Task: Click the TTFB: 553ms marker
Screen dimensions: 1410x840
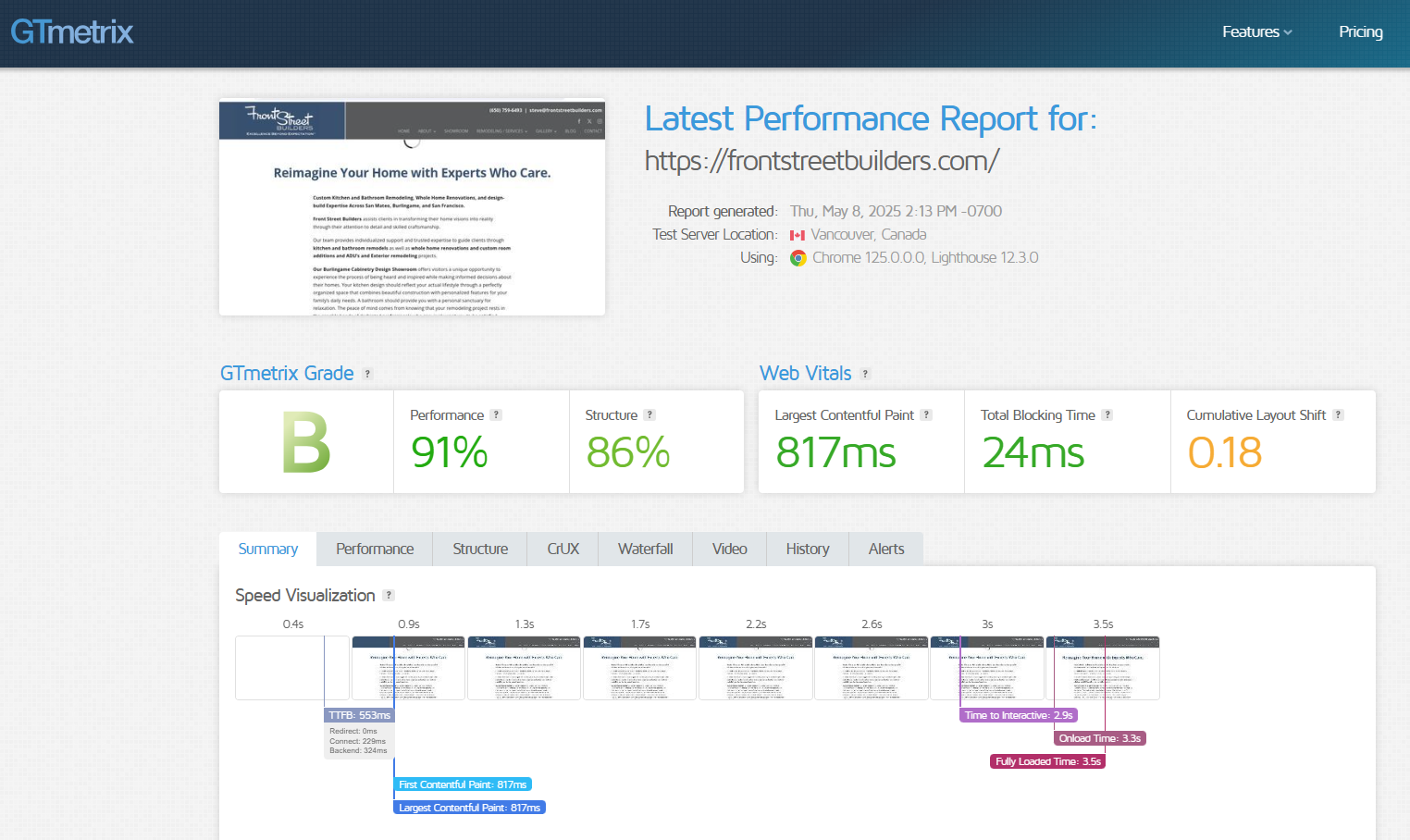Action: [360, 715]
